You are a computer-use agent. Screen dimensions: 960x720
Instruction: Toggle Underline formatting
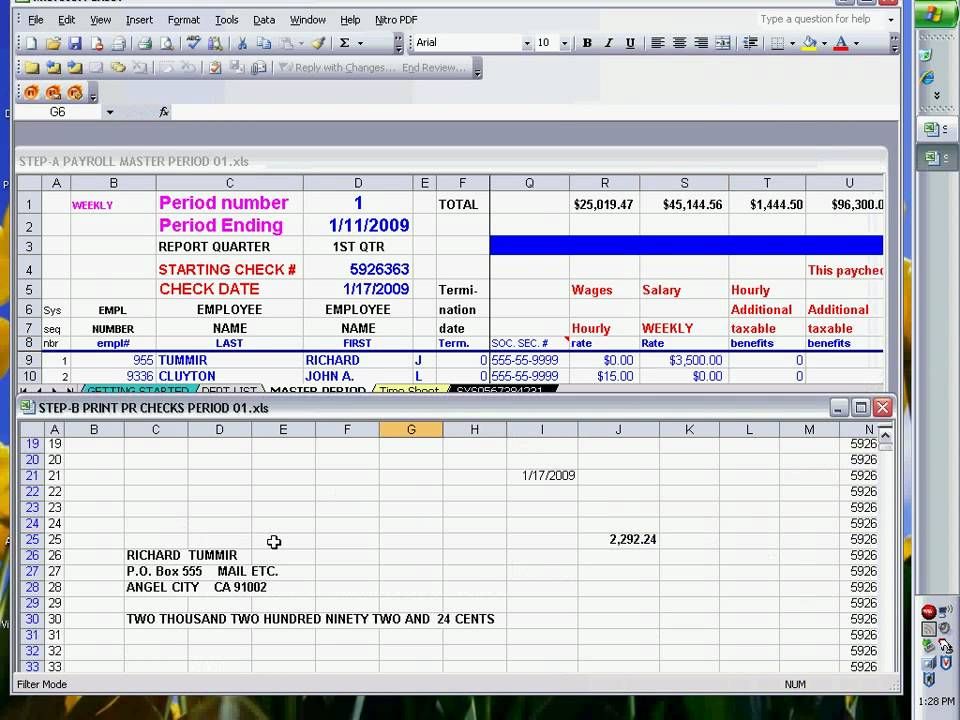tap(630, 43)
